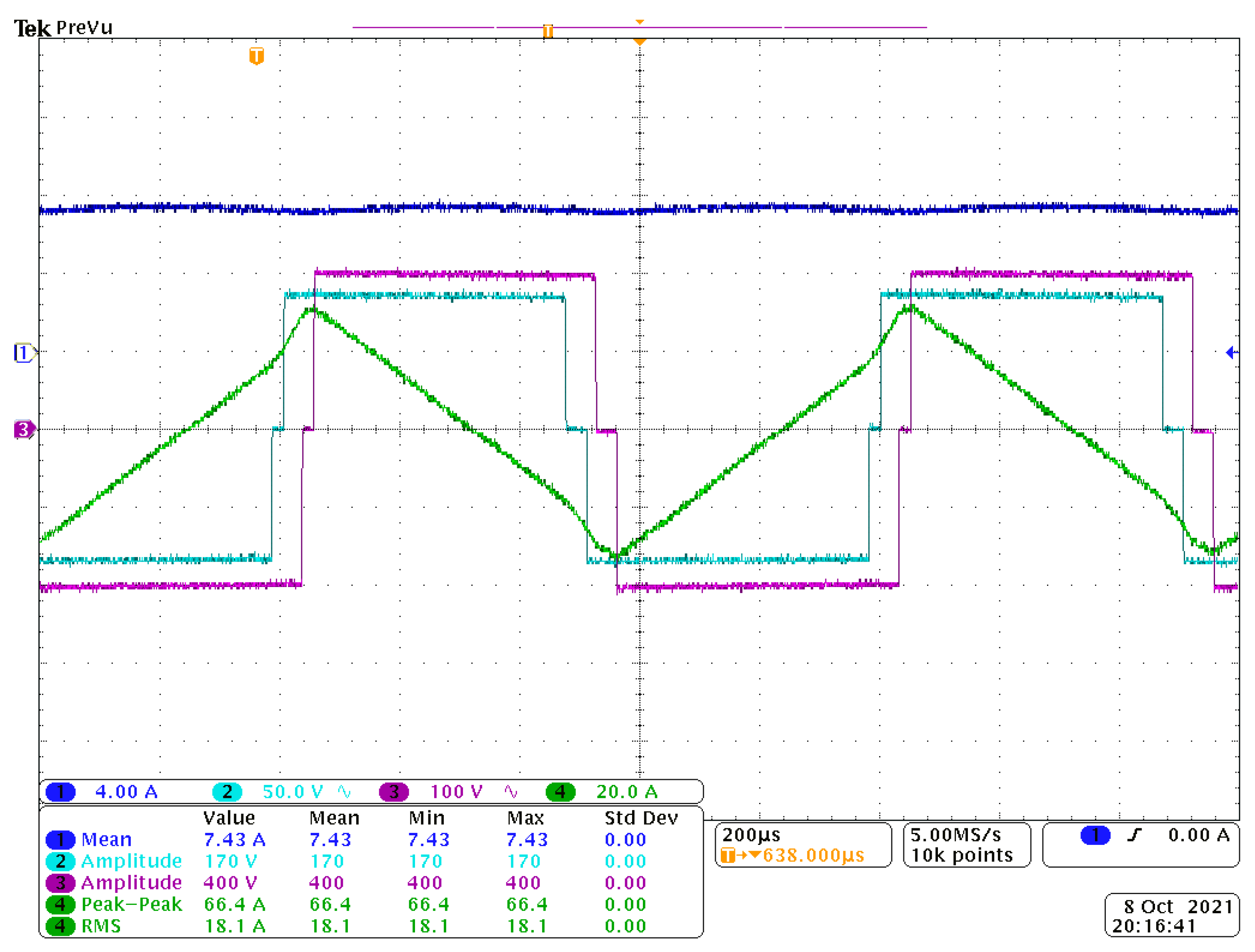Click the orange trigger position T marker

coord(256,55)
